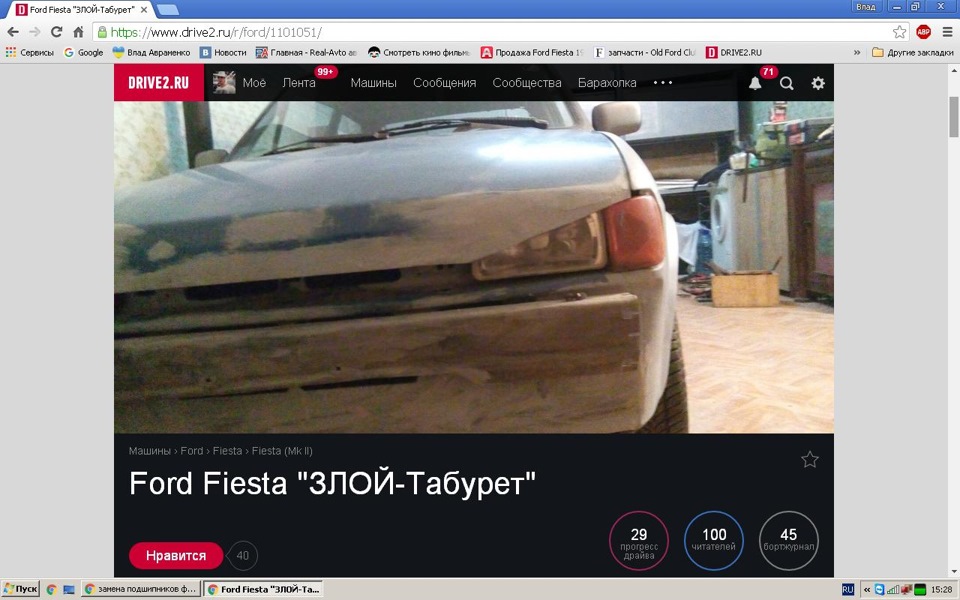Click the DRIVE2.RU logo

click(x=159, y=83)
